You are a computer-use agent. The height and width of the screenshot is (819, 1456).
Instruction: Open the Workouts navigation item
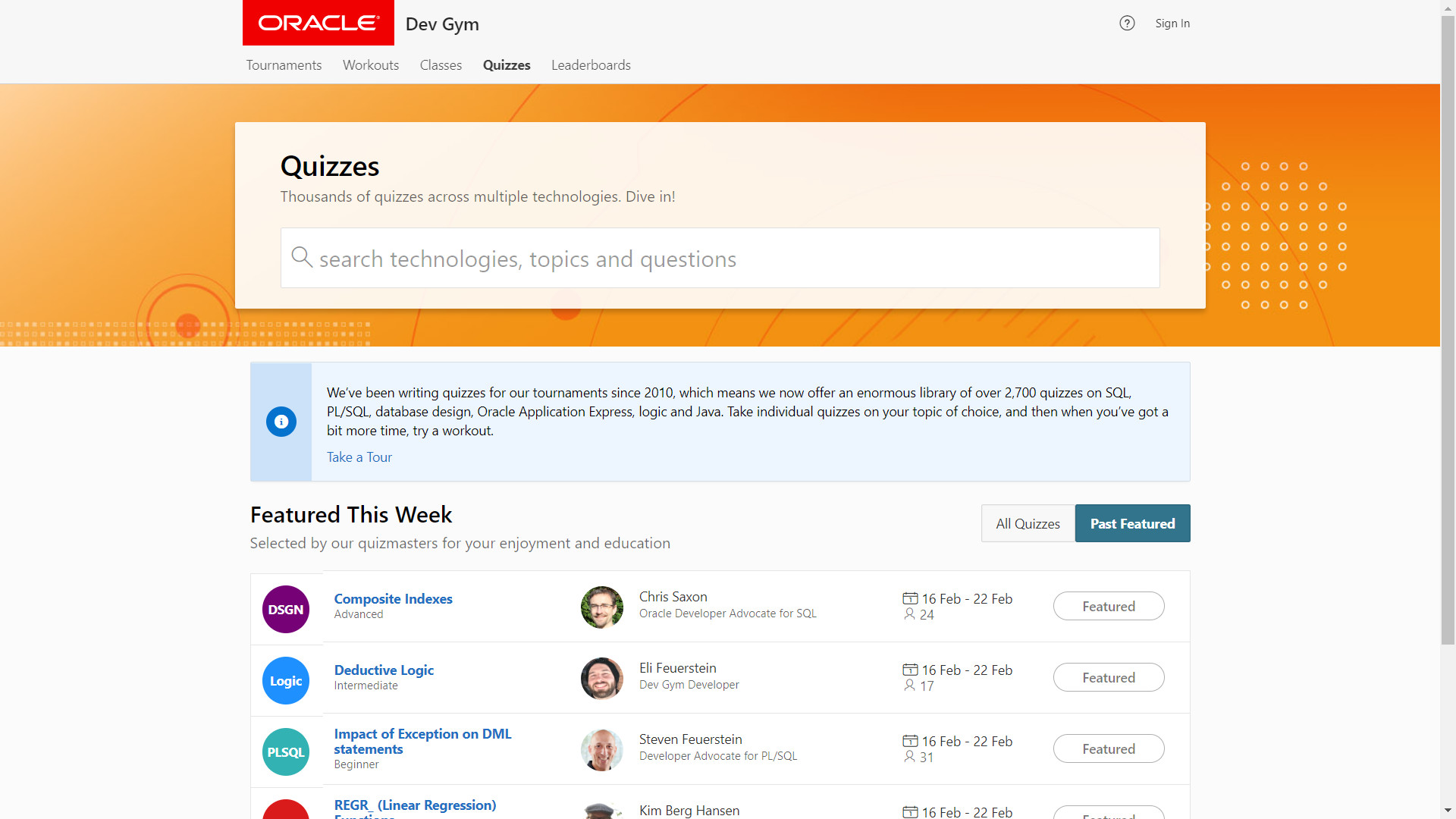371,65
